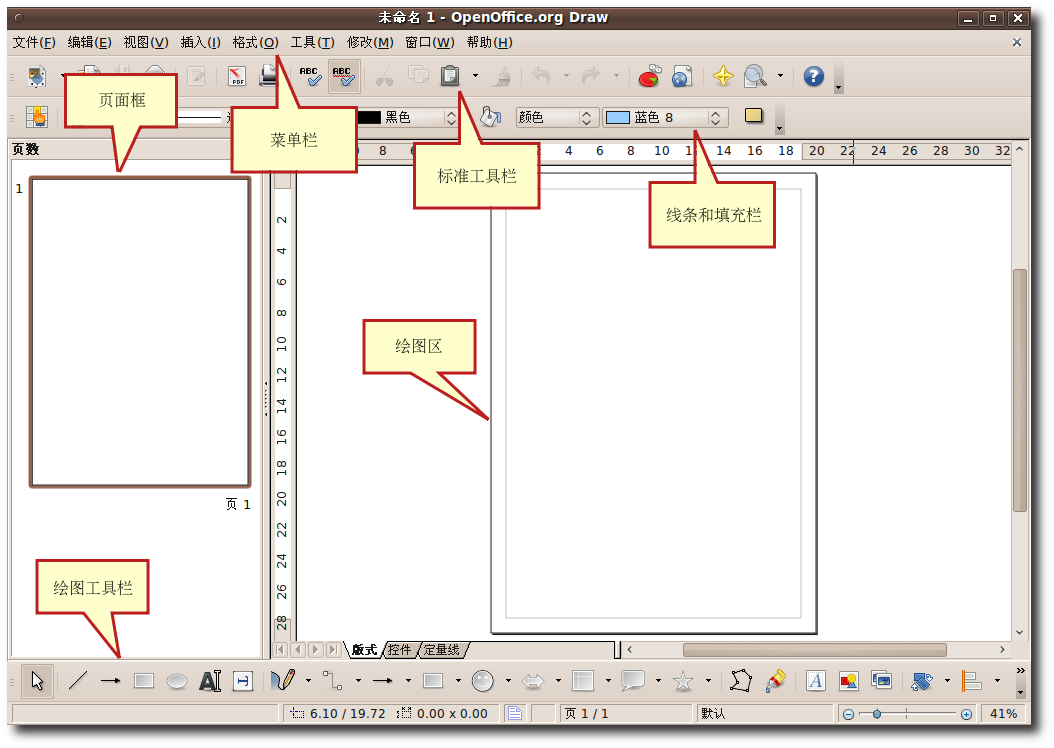Image resolution: width=1054 pixels, height=748 pixels.
Task: Switch to the 控件 tab
Action: [x=399, y=649]
